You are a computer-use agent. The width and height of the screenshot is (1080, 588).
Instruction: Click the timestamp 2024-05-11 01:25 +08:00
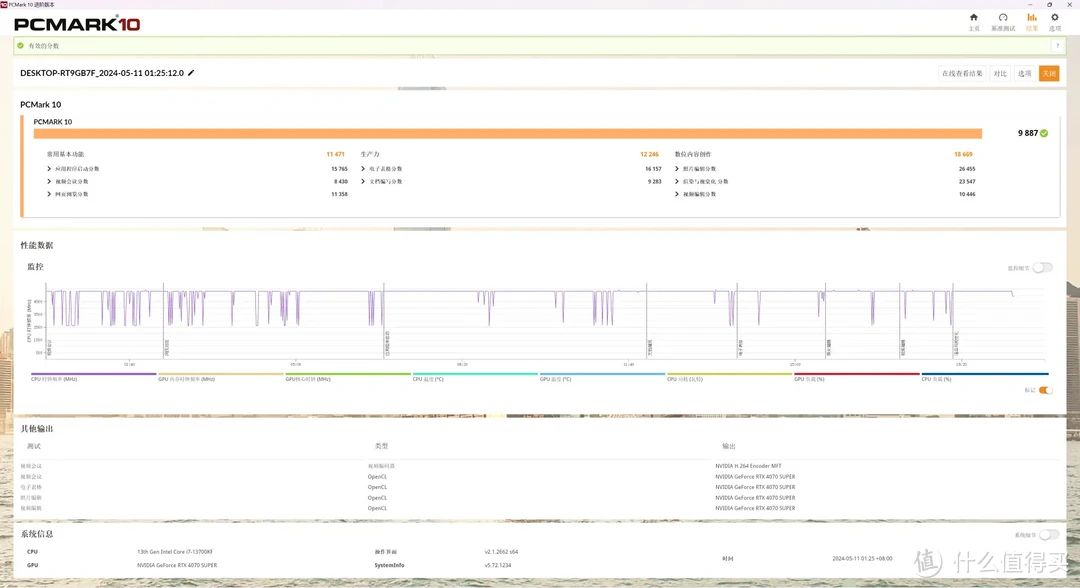[862, 558]
